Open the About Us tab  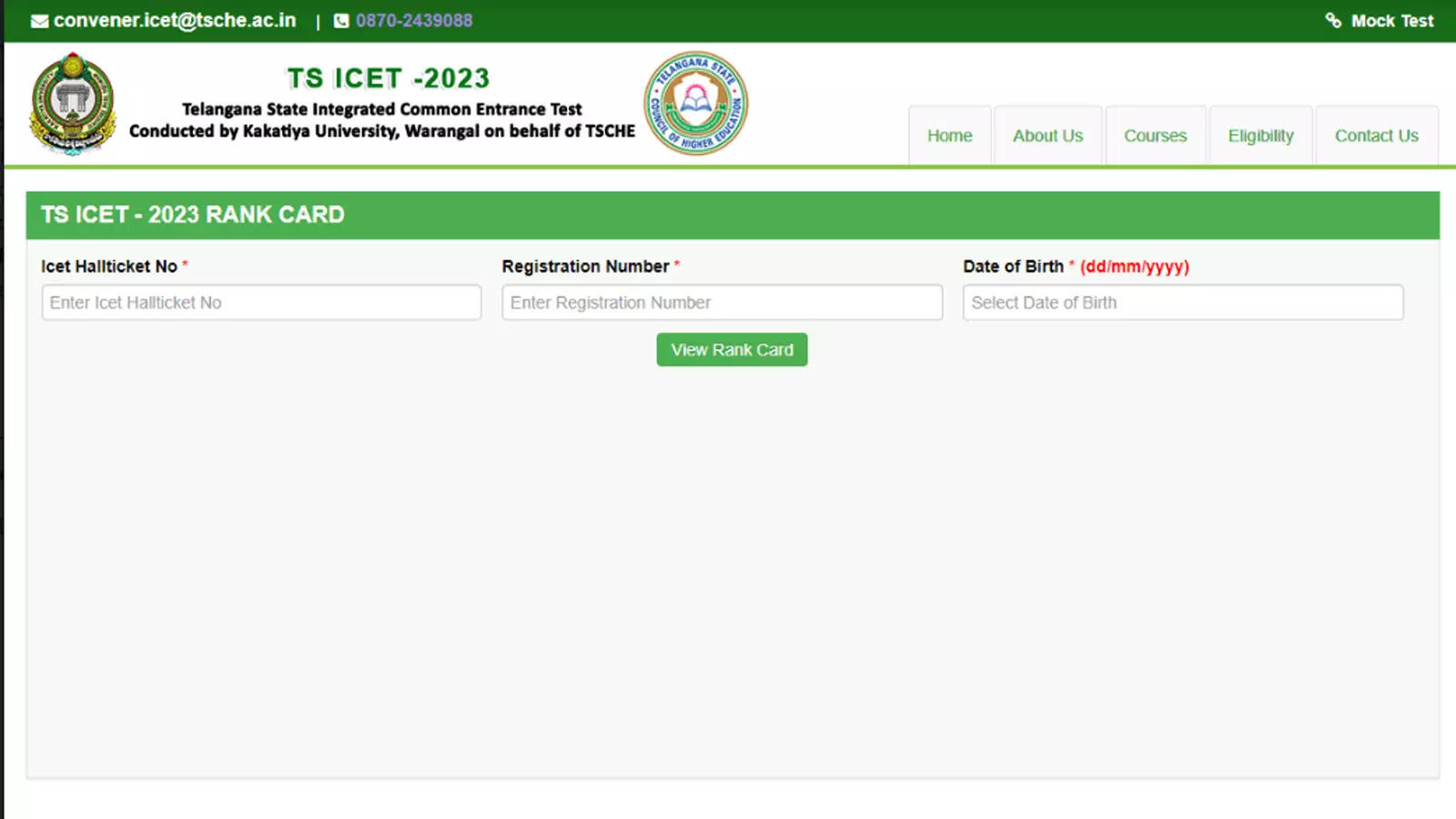click(1048, 136)
